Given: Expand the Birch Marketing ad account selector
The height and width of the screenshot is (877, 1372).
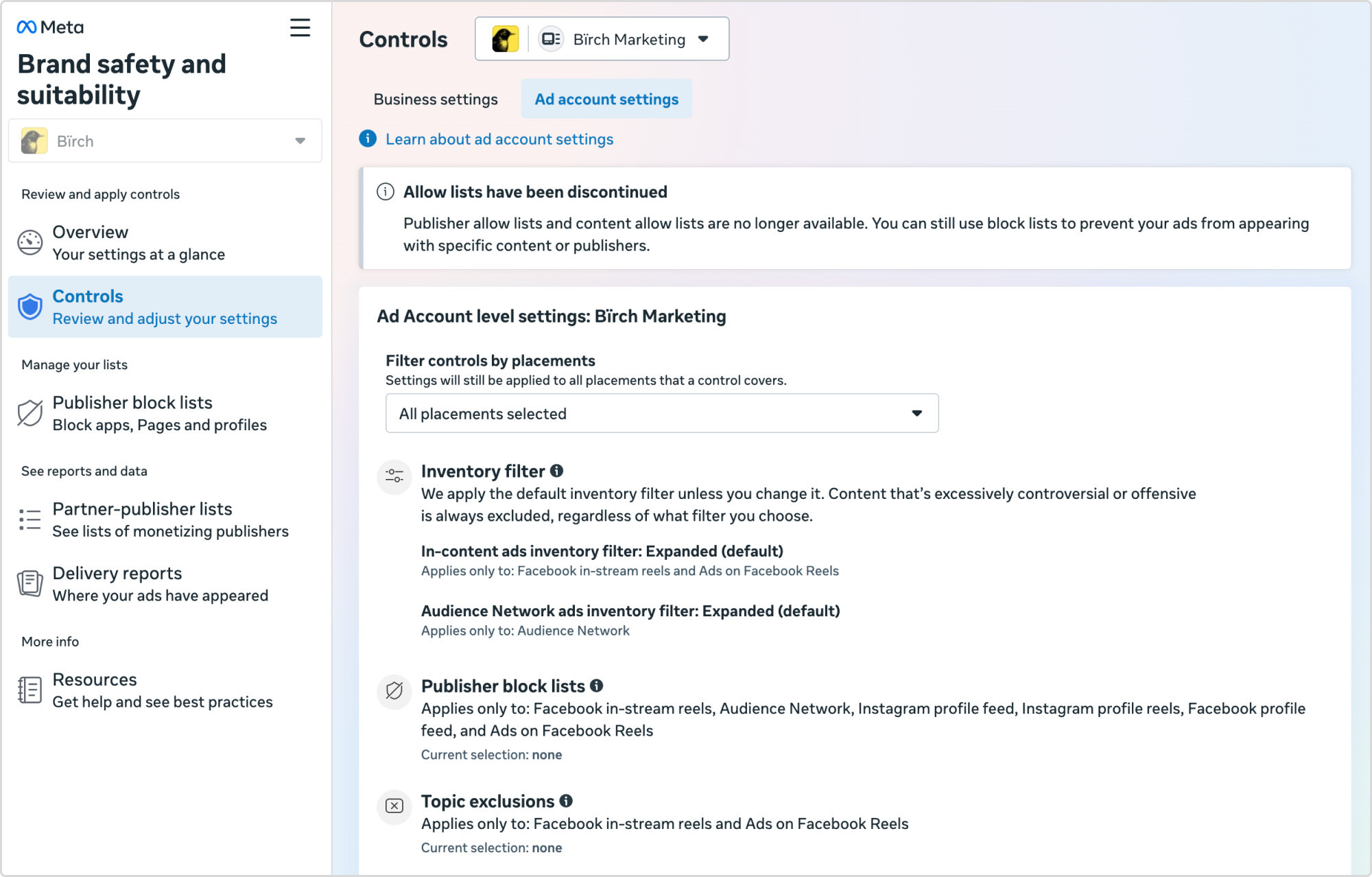Looking at the screenshot, I should click(x=602, y=39).
